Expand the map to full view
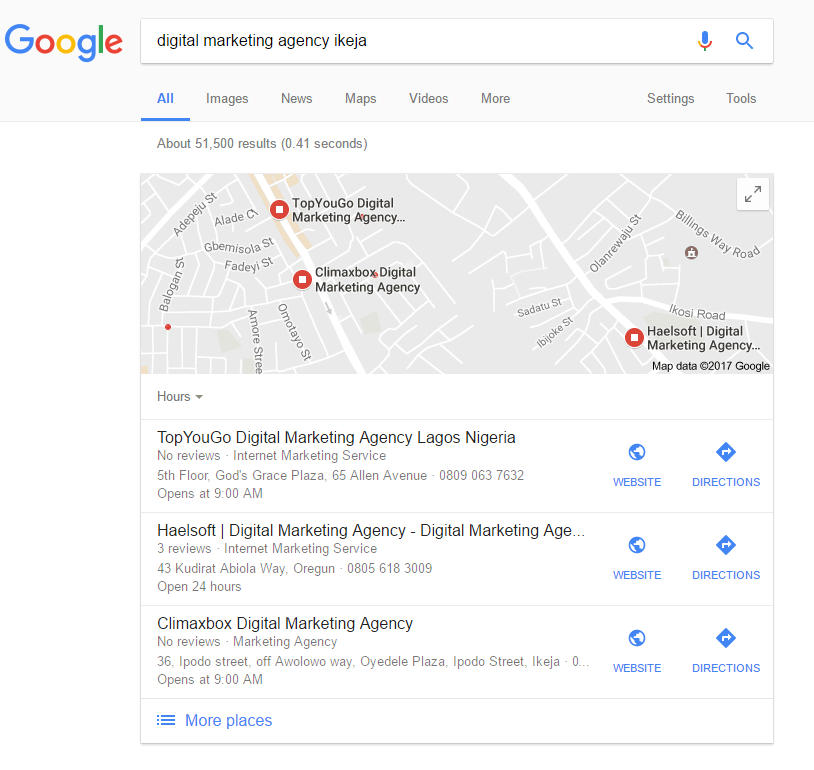The image size is (814, 770). pyautogui.click(x=752, y=194)
